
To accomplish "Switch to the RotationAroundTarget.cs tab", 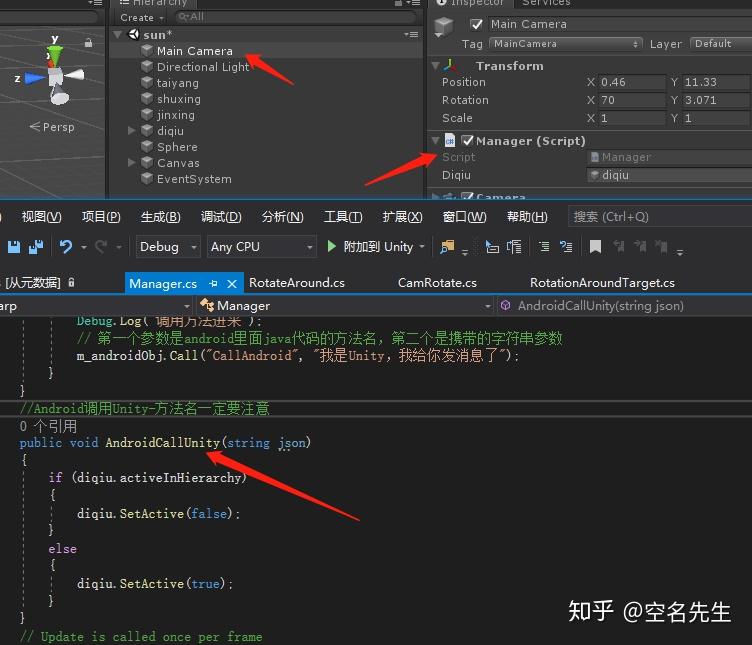I will pyautogui.click(x=602, y=283).
